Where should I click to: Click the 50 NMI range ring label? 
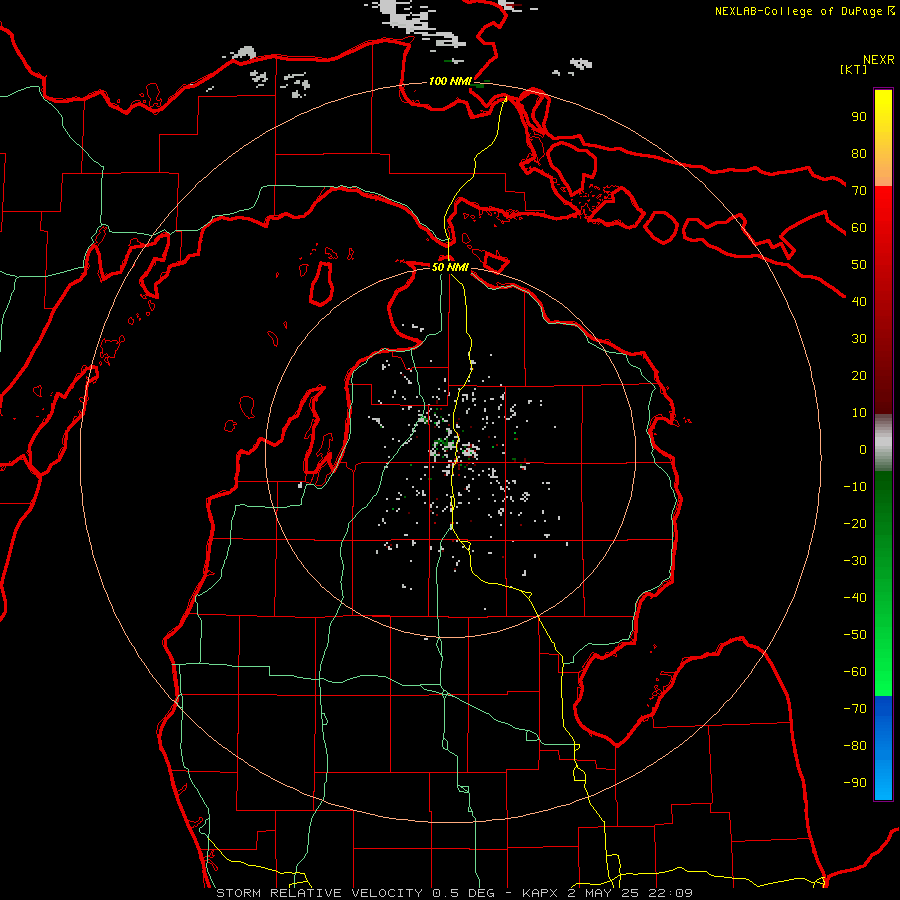tap(450, 267)
